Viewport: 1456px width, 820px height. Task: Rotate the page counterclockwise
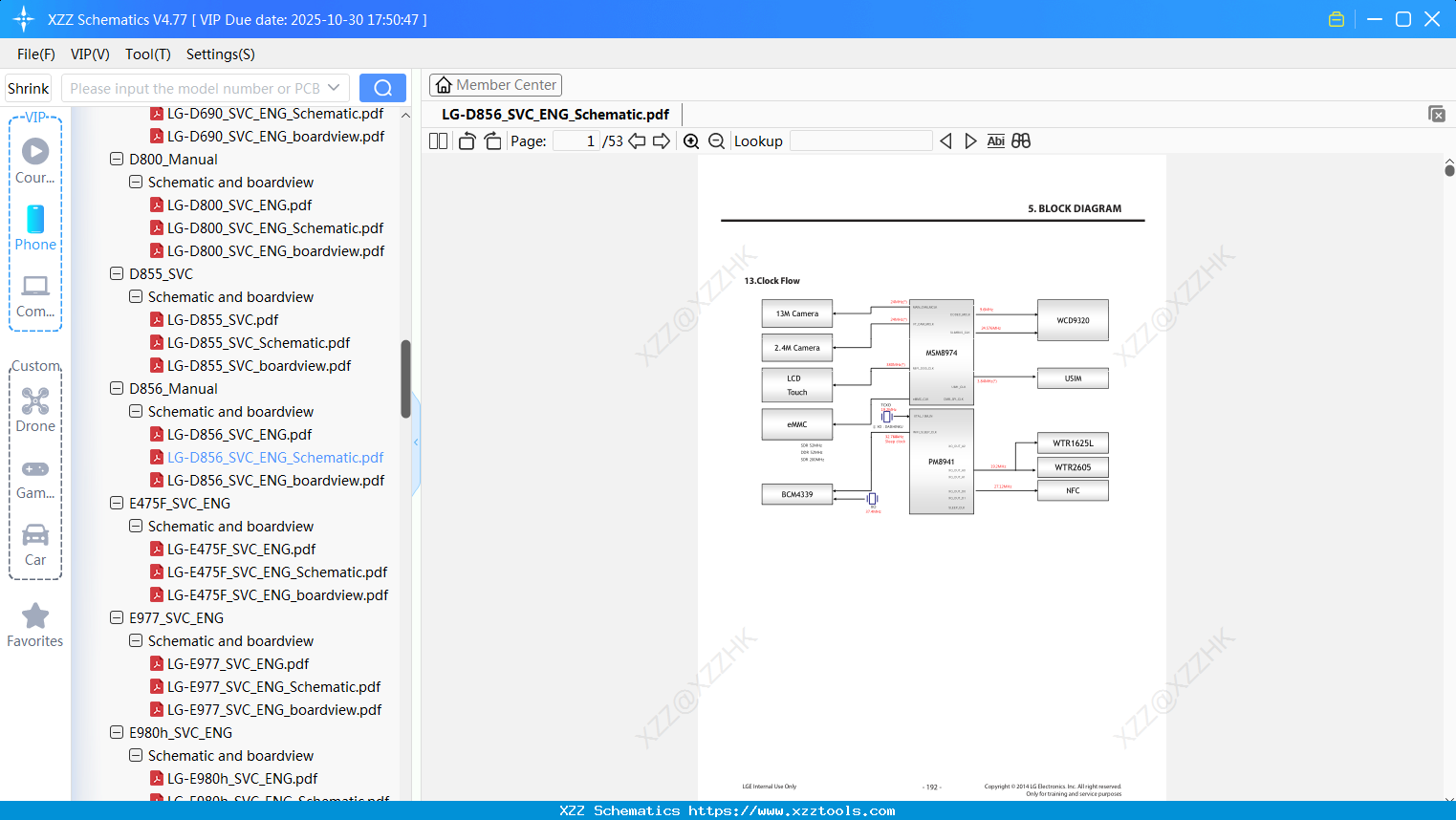(466, 140)
